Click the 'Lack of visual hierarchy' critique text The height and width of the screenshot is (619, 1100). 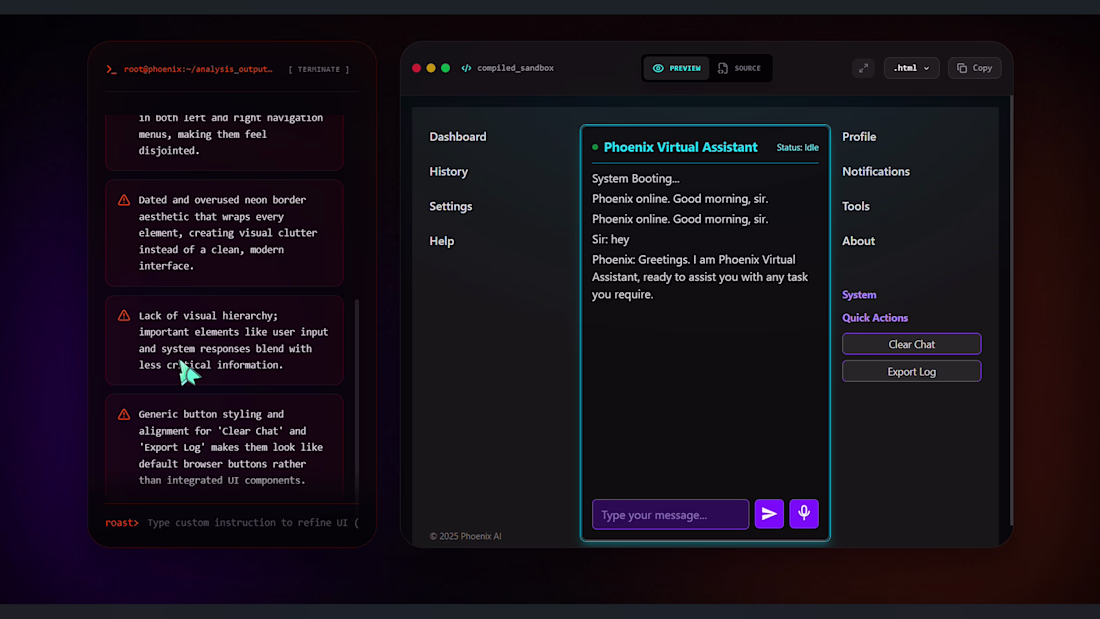click(x=234, y=340)
